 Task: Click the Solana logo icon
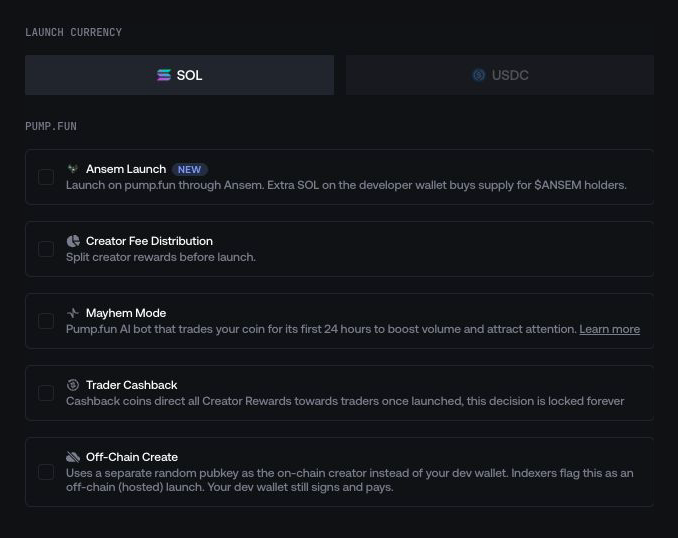click(x=164, y=75)
